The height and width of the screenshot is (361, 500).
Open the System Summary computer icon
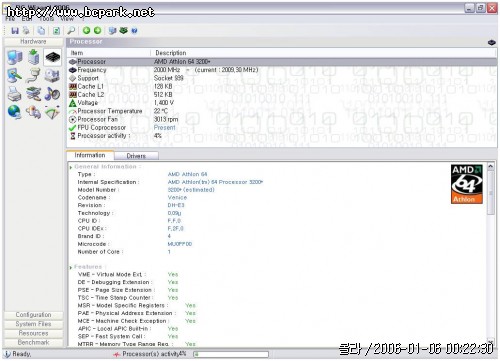pyautogui.click(x=15, y=57)
